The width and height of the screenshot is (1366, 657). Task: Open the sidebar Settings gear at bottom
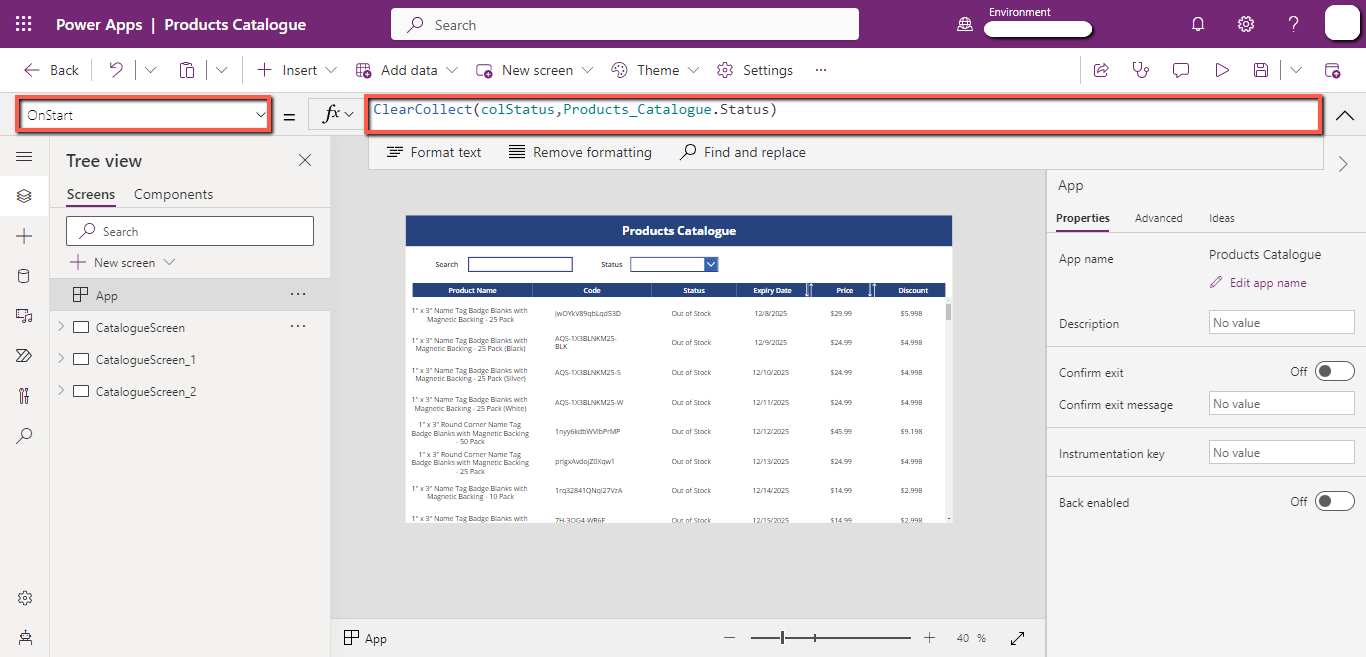[24, 598]
